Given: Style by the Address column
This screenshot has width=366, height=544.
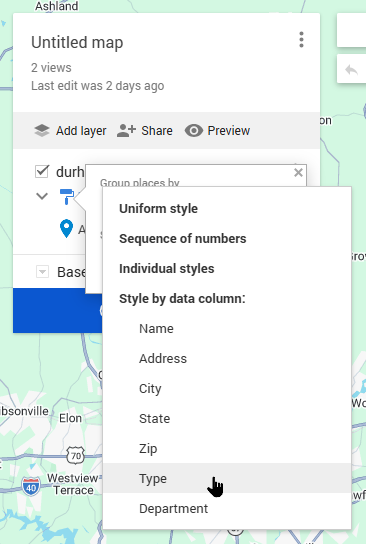Looking at the screenshot, I should [227, 358].
